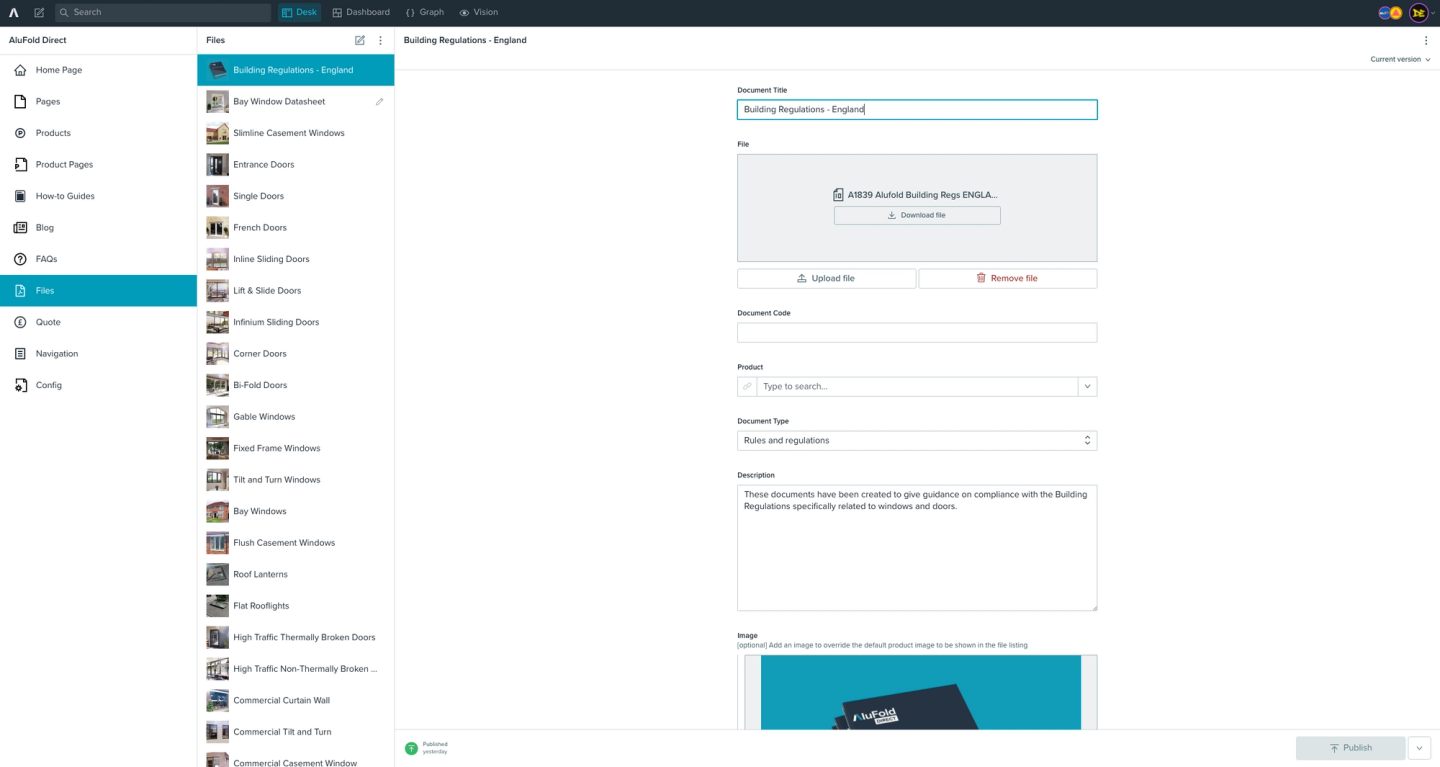Expand the Product search dropdown arrow
Viewport: 1440px width, 767px height.
point(1087,386)
